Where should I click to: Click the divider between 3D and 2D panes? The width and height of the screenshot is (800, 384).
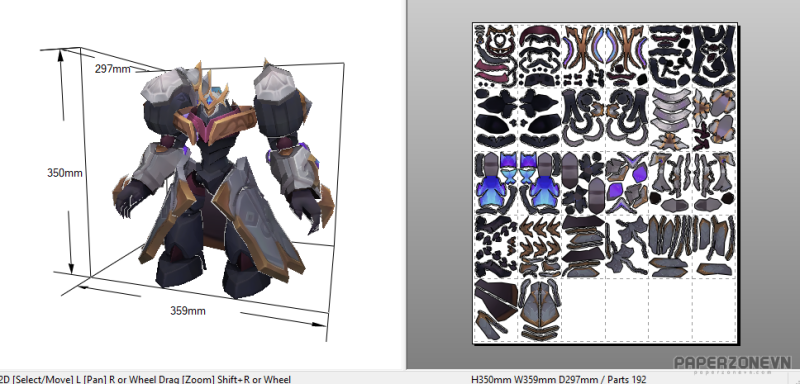click(407, 184)
